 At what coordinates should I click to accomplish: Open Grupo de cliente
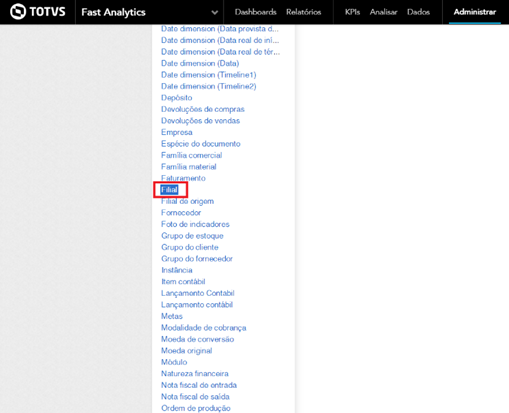pos(190,247)
